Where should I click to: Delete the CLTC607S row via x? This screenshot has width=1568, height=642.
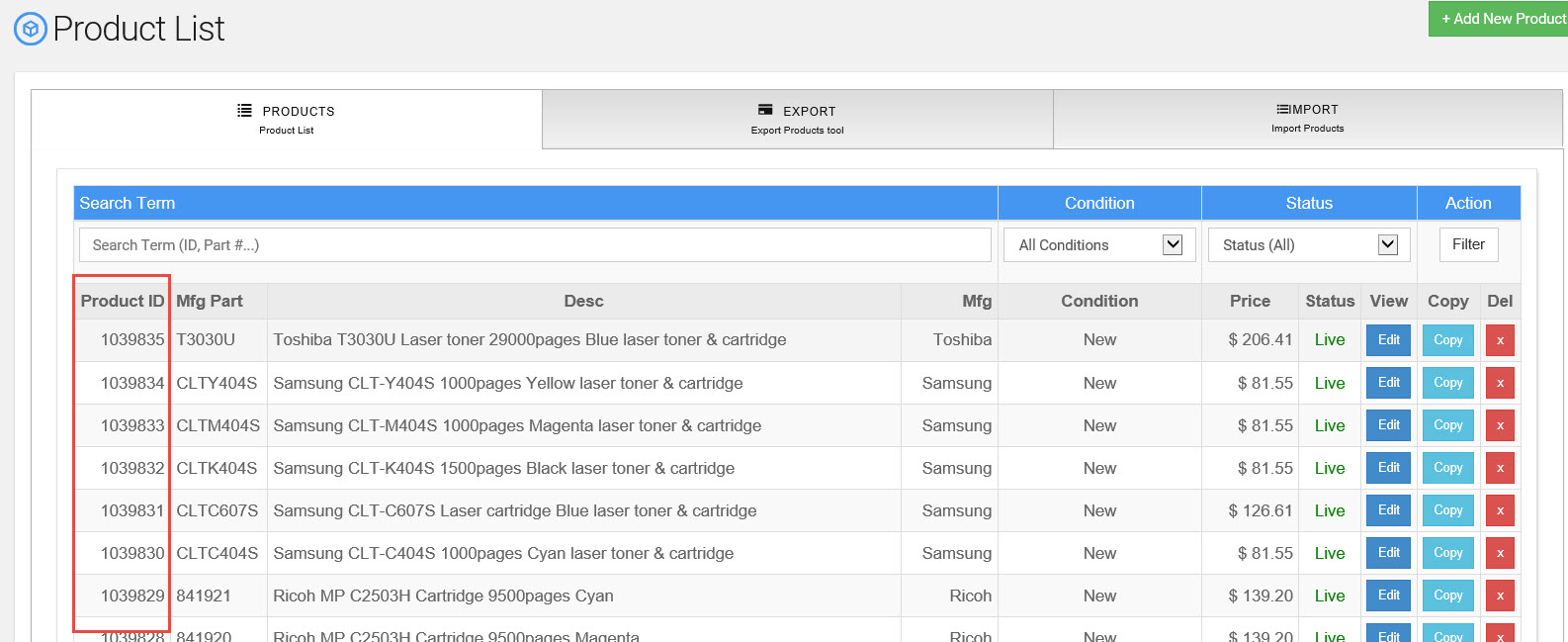(x=1499, y=510)
